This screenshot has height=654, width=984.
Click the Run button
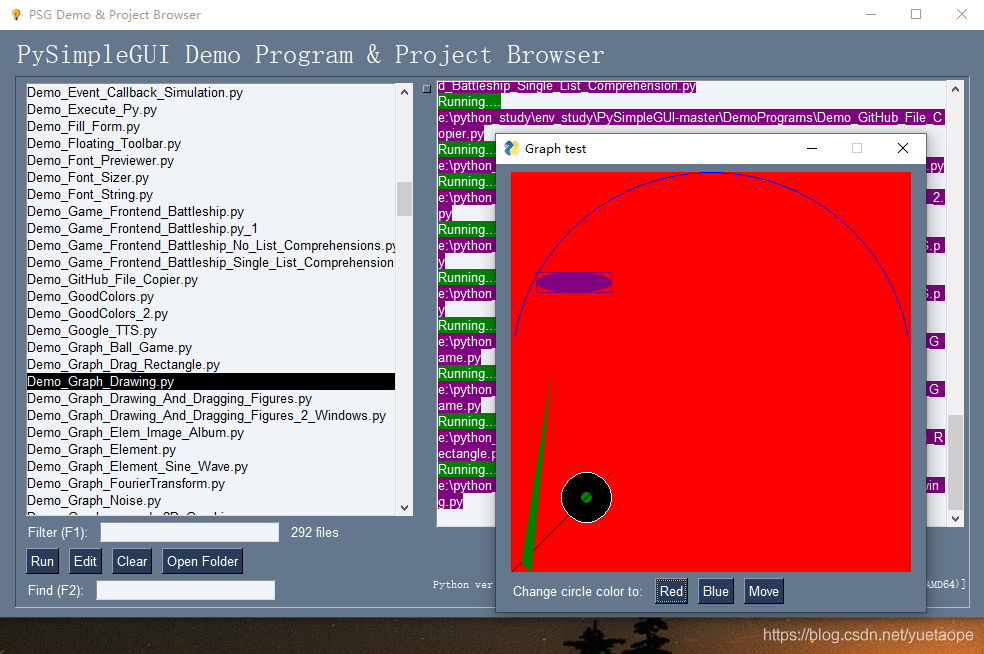click(x=43, y=561)
